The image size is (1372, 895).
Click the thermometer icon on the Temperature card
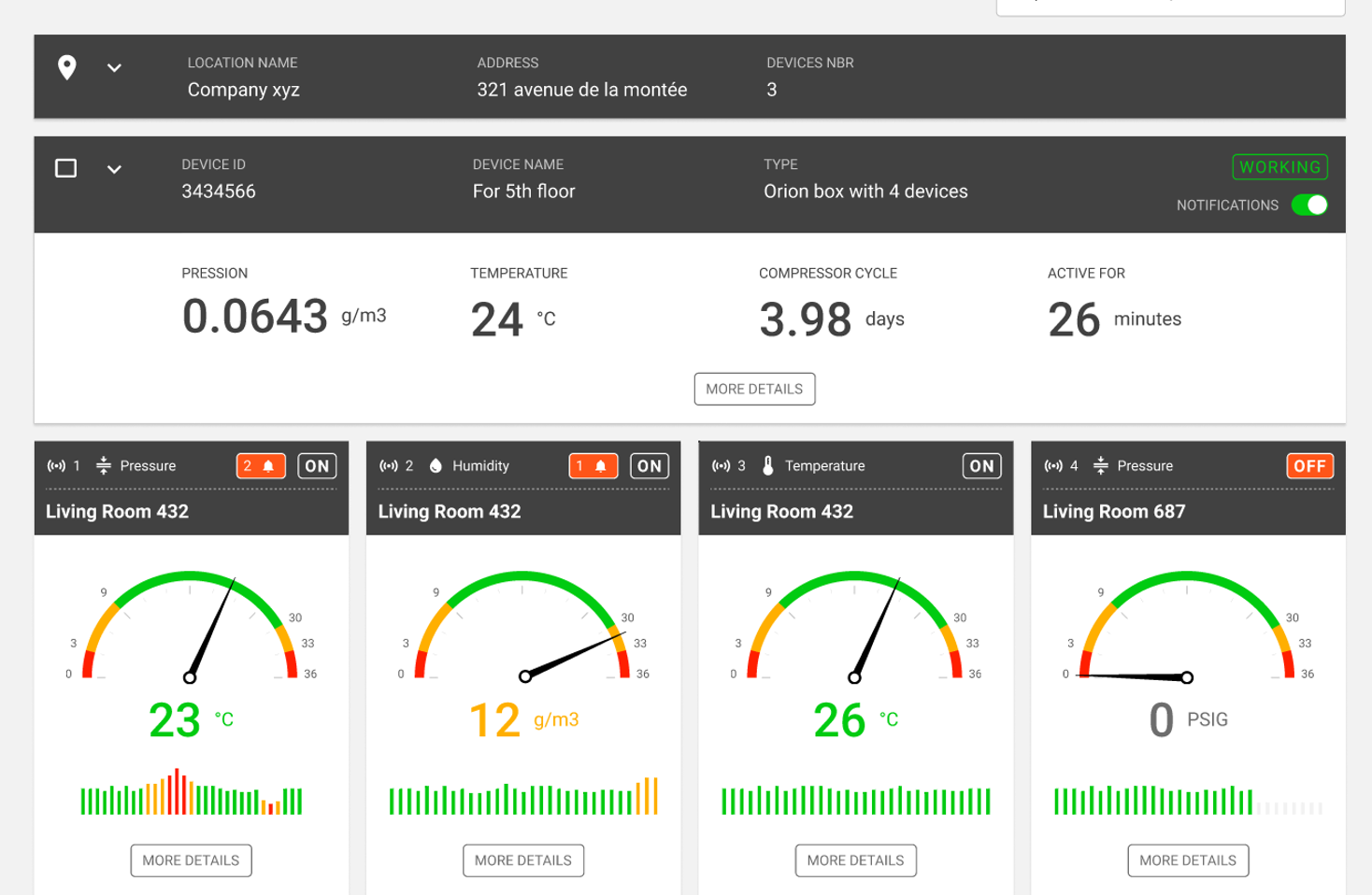tap(767, 465)
